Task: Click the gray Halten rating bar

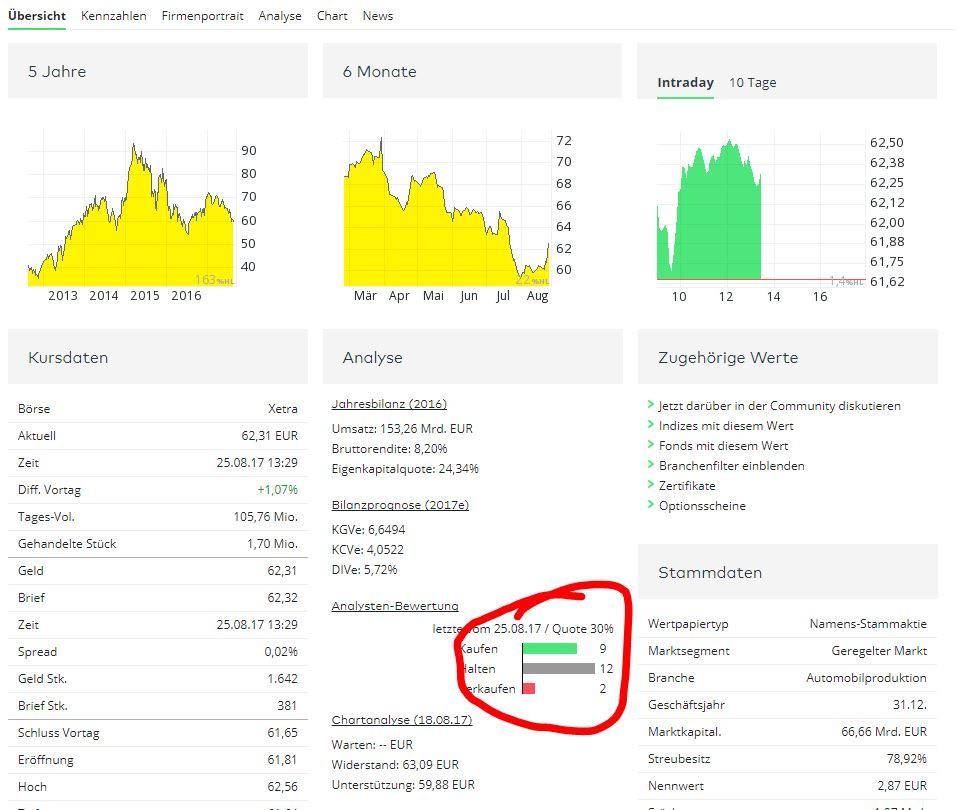Action: 558,669
